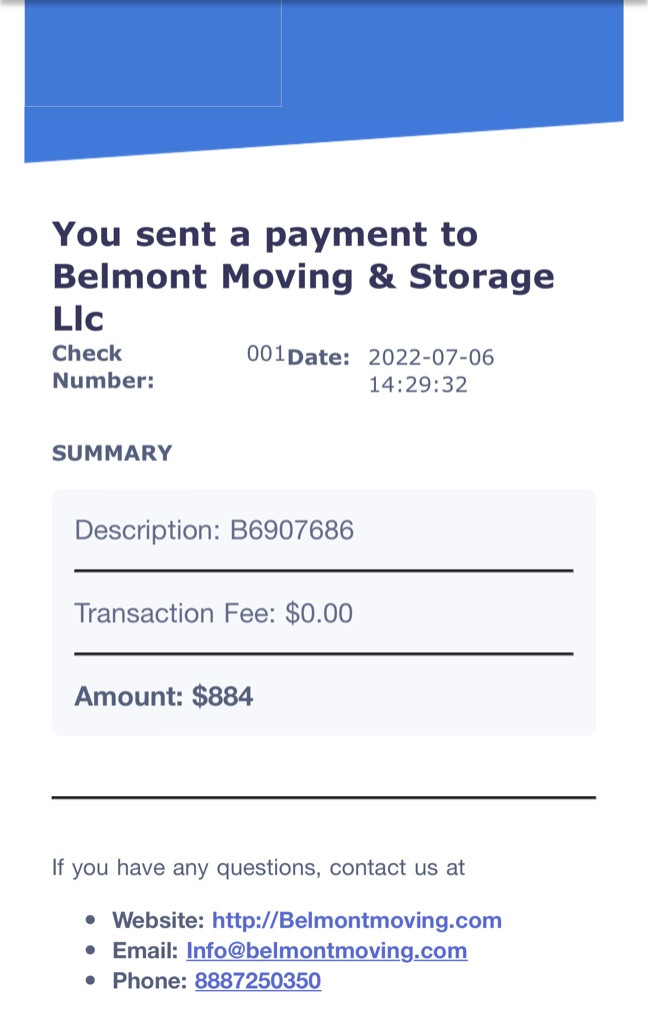Click the "If you have any questions" text

point(258,867)
